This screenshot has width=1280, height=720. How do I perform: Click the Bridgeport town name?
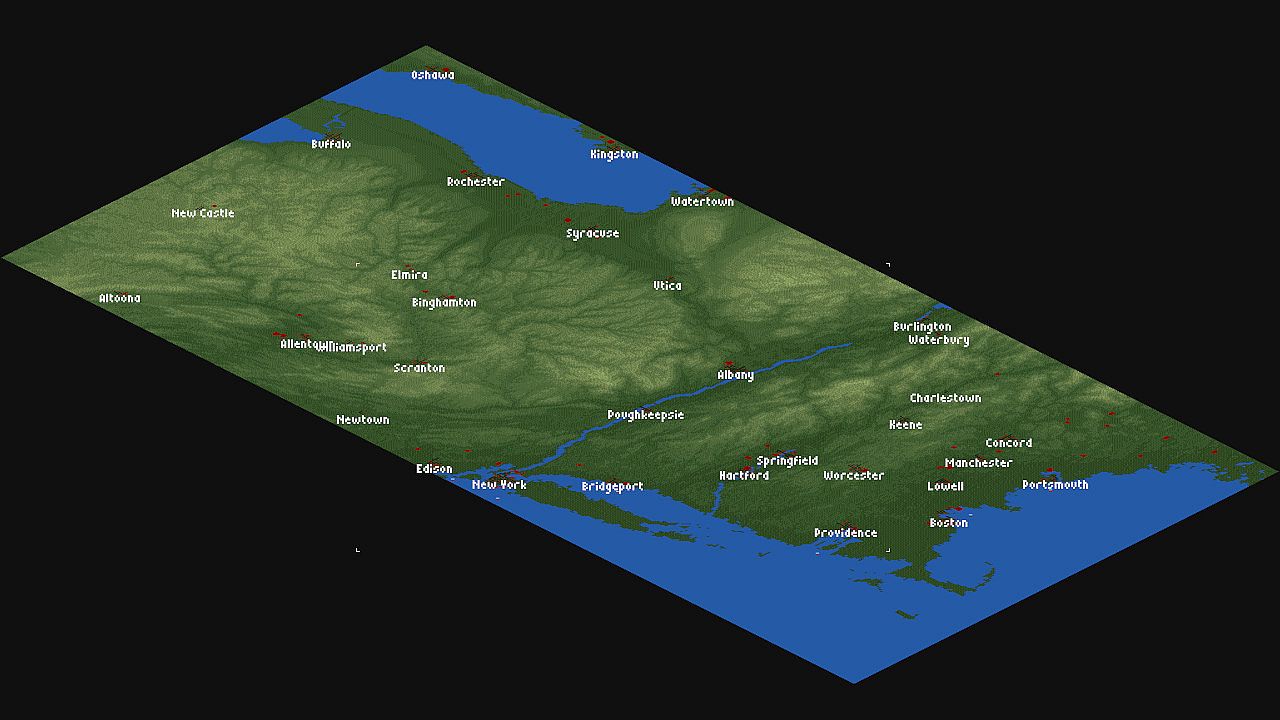(x=612, y=487)
